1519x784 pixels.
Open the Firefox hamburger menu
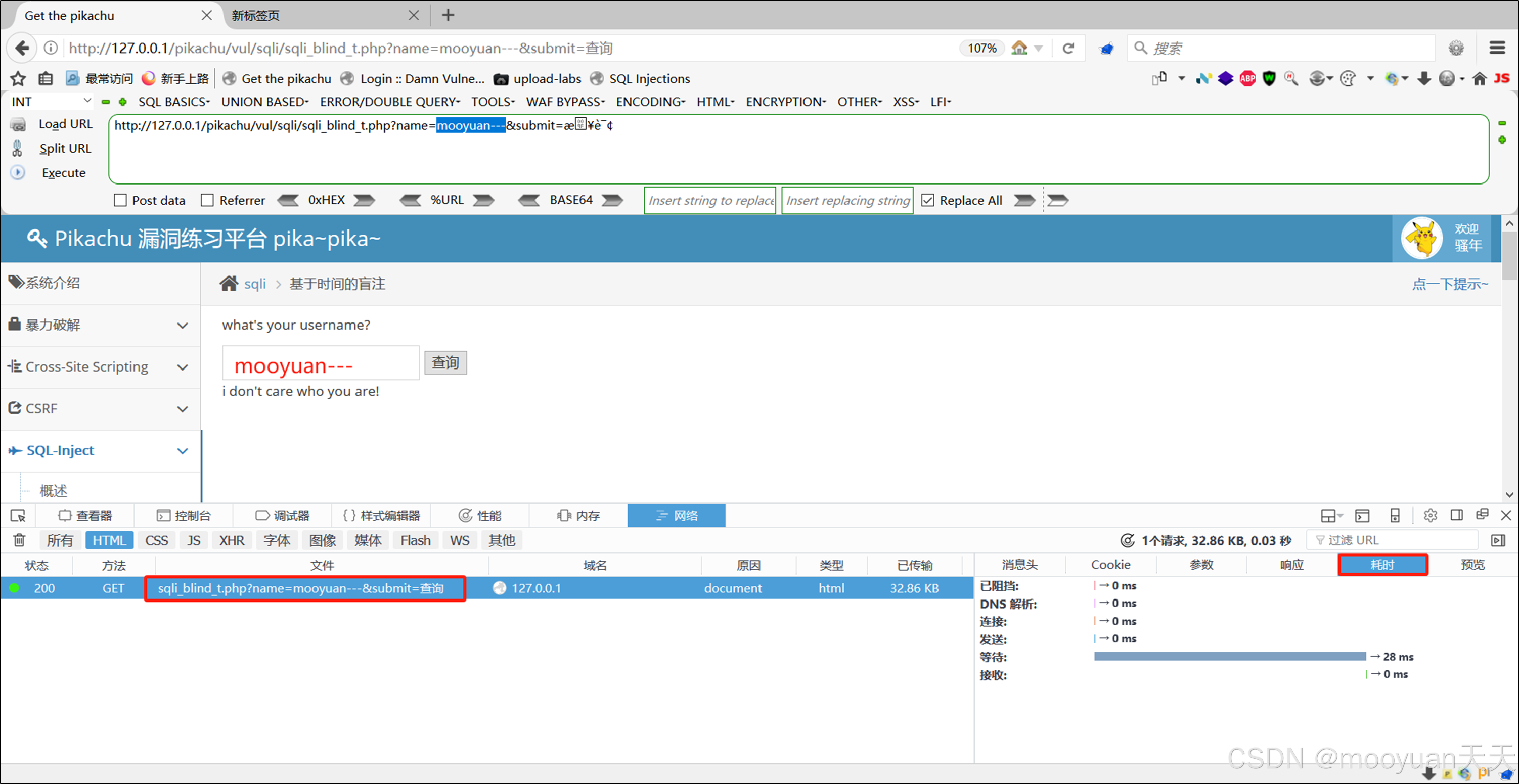(x=1497, y=49)
